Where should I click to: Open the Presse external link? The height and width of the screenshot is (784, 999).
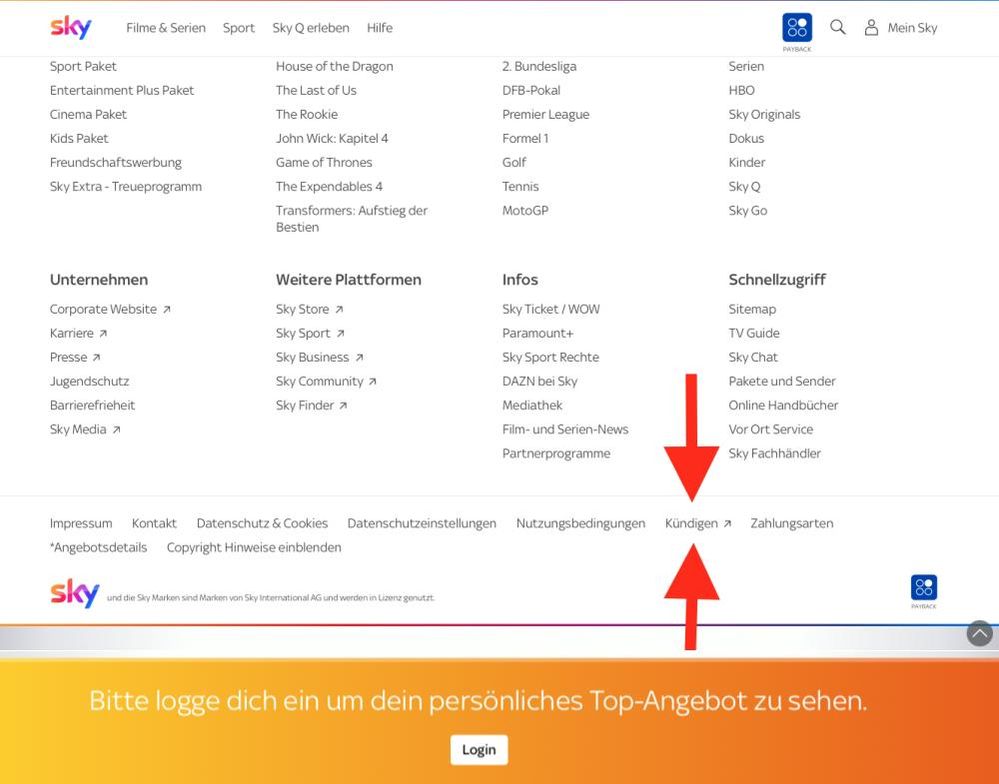tap(75, 357)
